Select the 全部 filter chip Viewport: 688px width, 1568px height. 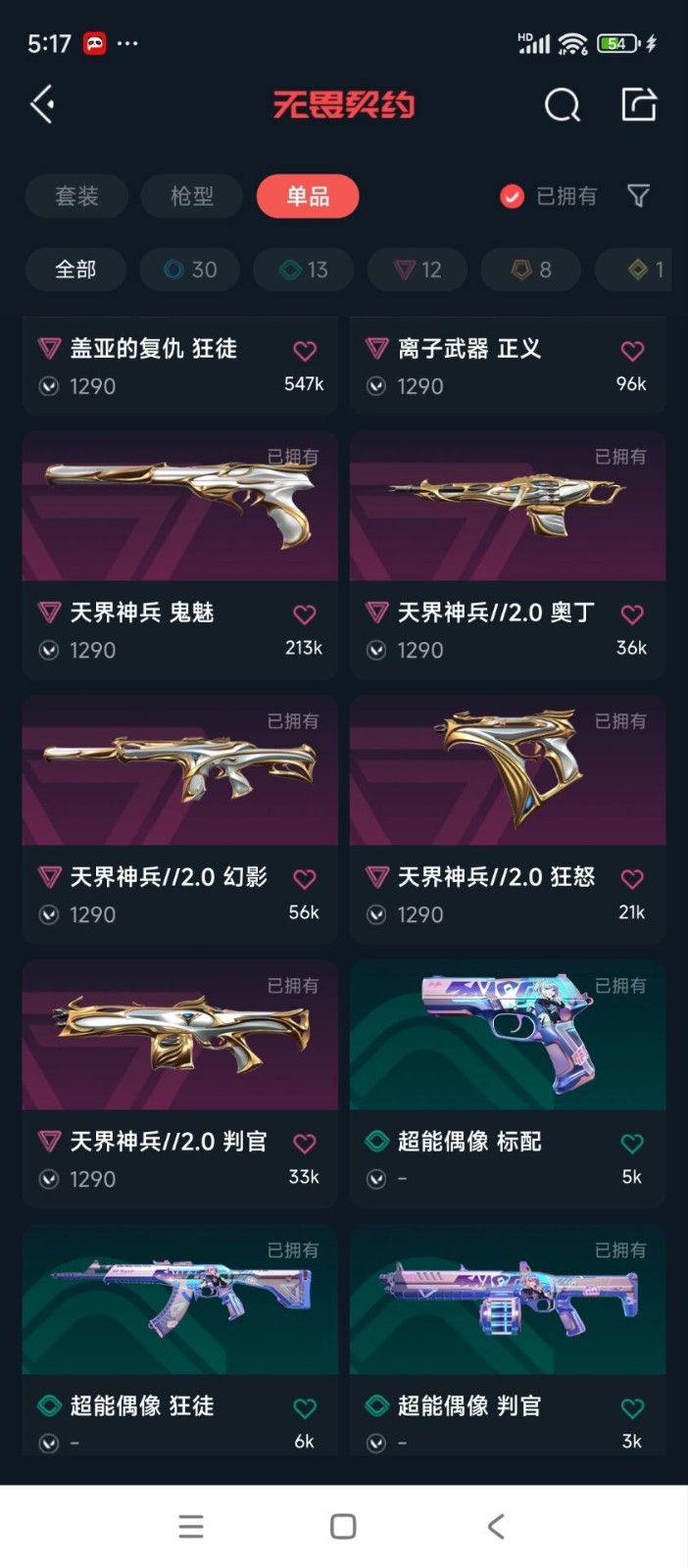coord(75,269)
